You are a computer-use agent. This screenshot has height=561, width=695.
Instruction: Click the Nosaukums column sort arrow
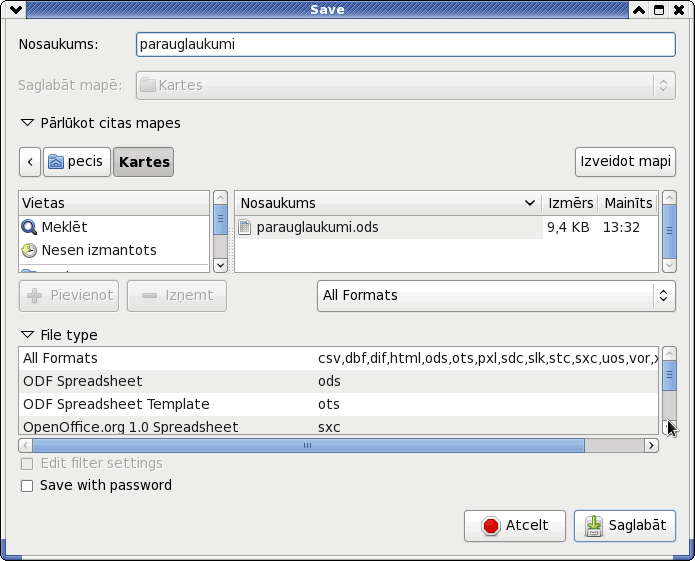[530, 203]
